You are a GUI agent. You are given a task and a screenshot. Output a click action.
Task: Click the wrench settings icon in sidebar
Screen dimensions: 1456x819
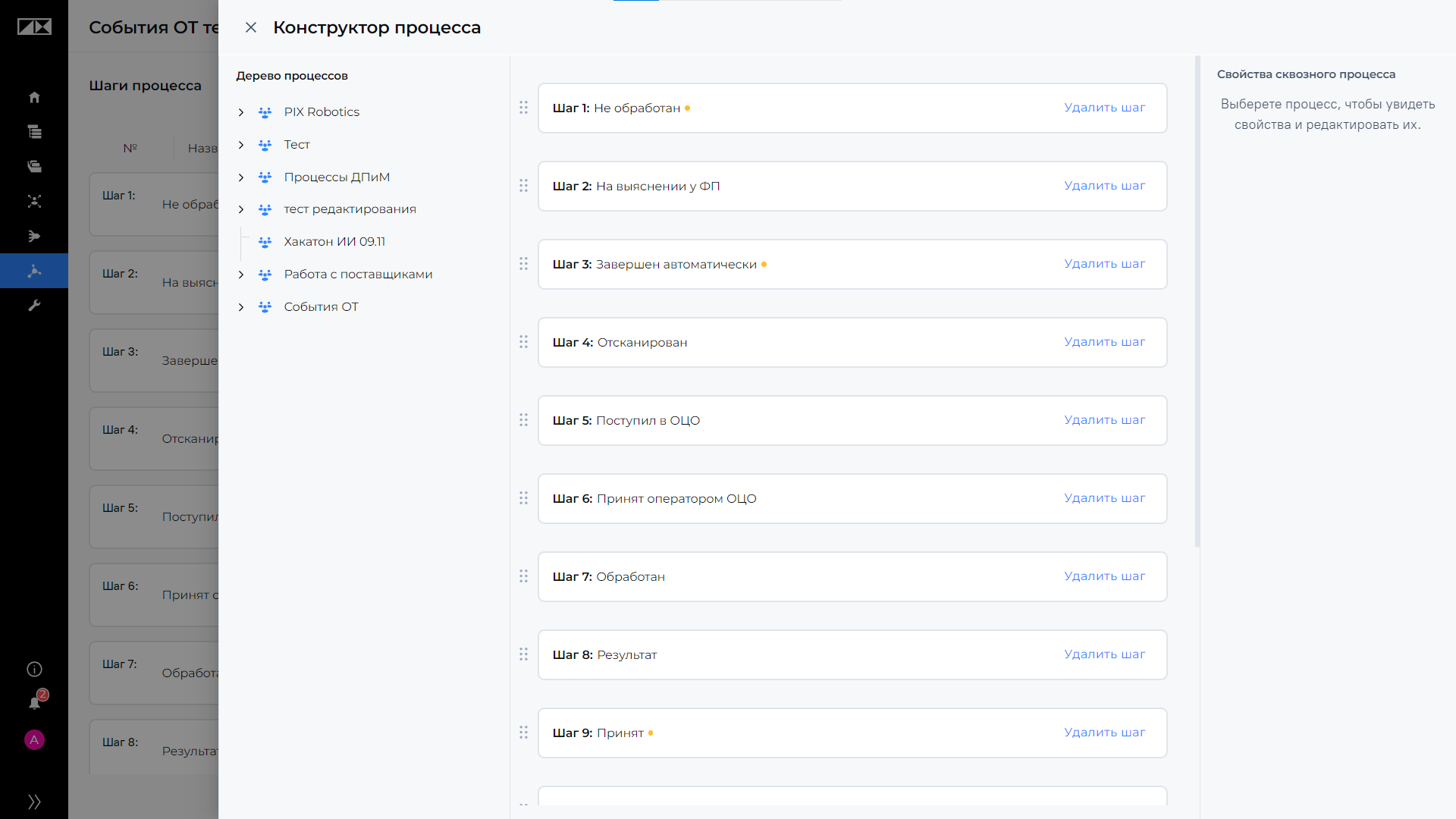(x=34, y=306)
